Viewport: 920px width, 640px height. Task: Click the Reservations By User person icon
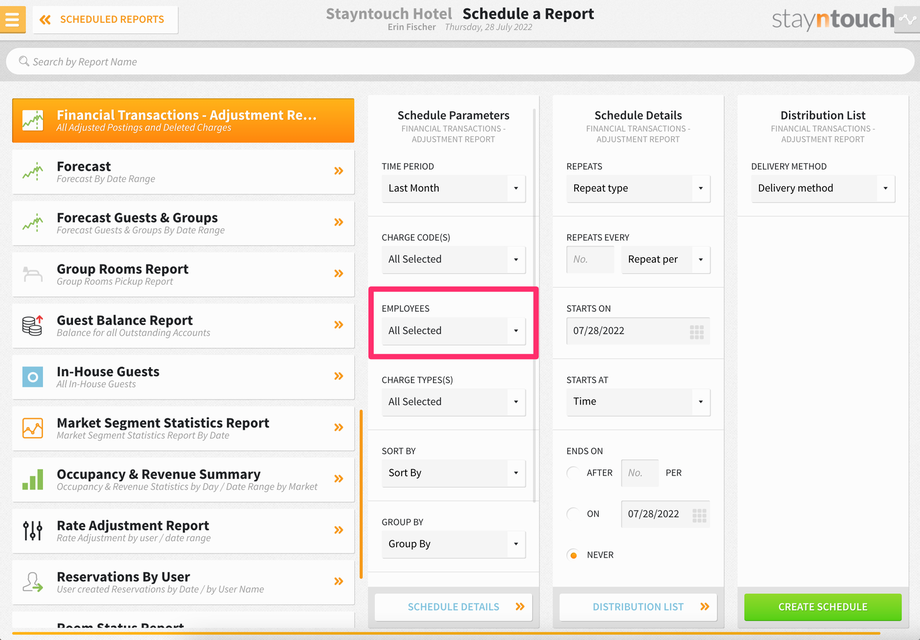[33, 582]
